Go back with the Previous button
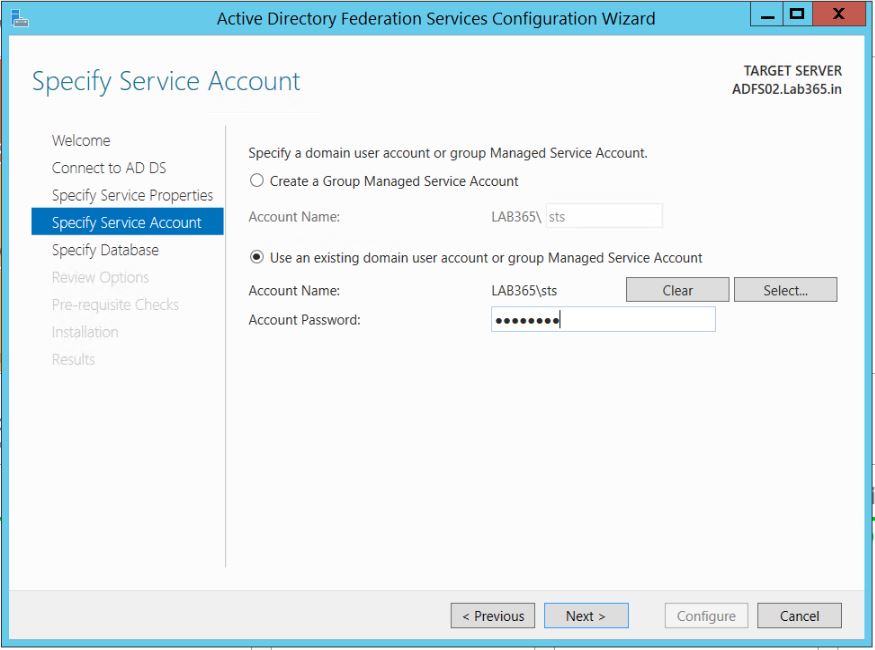This screenshot has height=650, width=875. (x=493, y=616)
